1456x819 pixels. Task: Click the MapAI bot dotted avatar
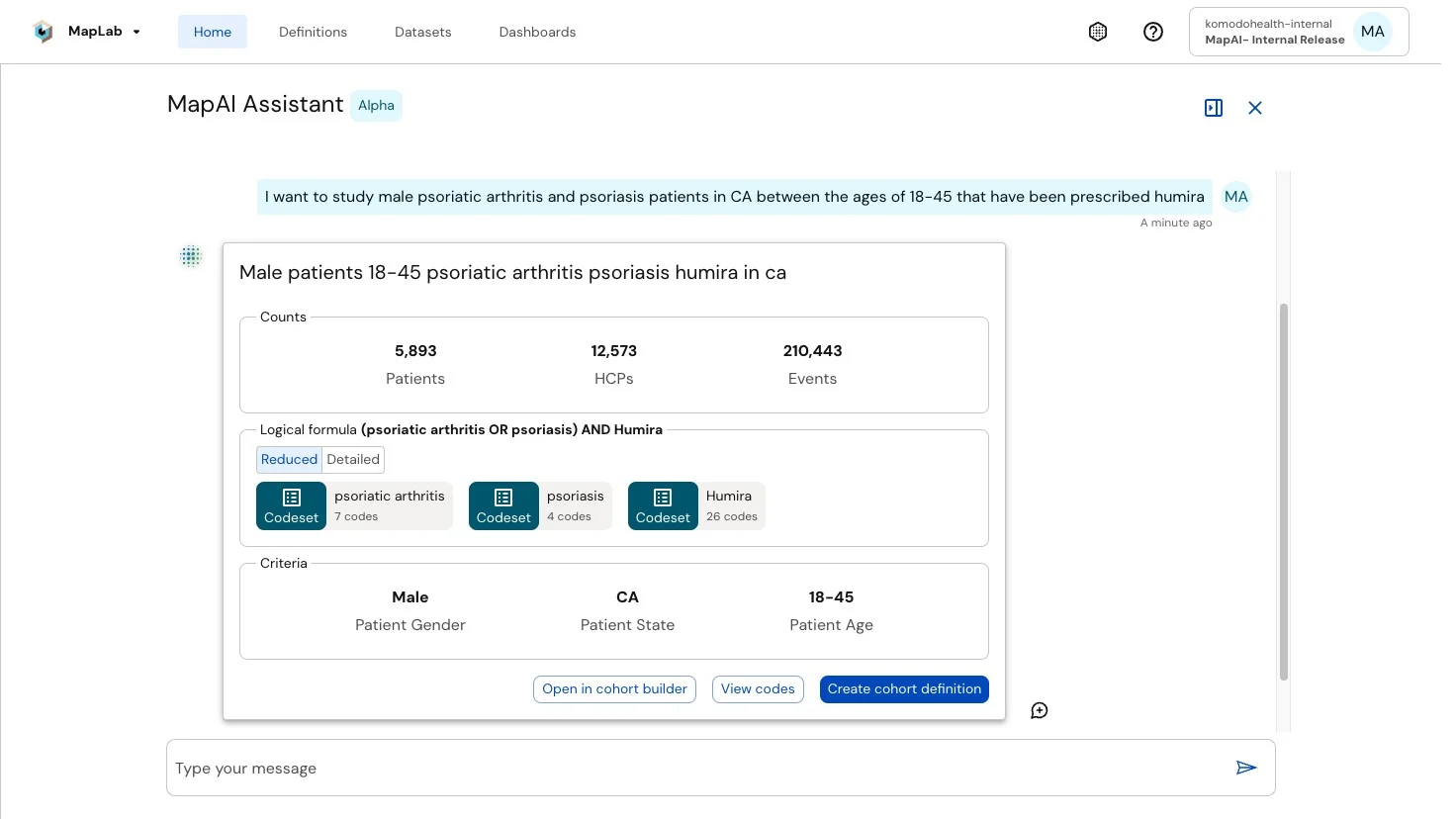tap(191, 257)
